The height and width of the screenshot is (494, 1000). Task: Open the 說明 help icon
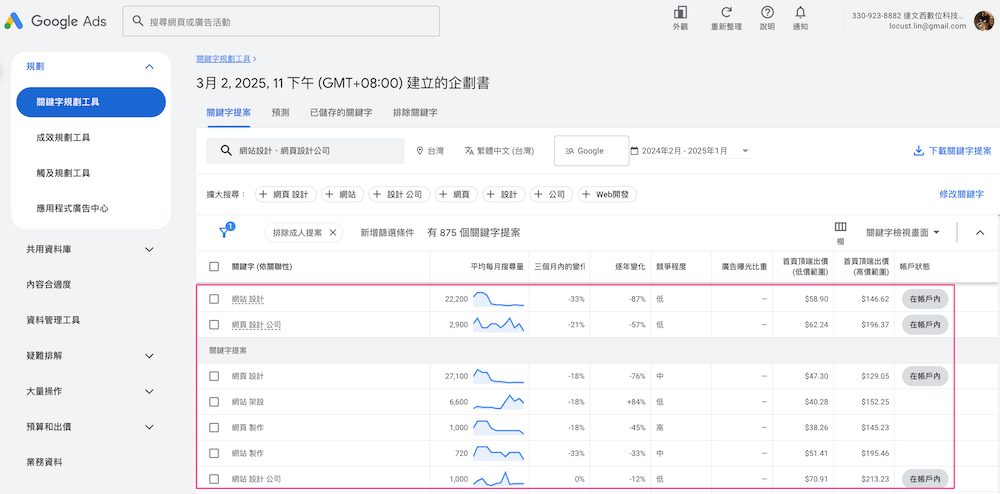767,18
